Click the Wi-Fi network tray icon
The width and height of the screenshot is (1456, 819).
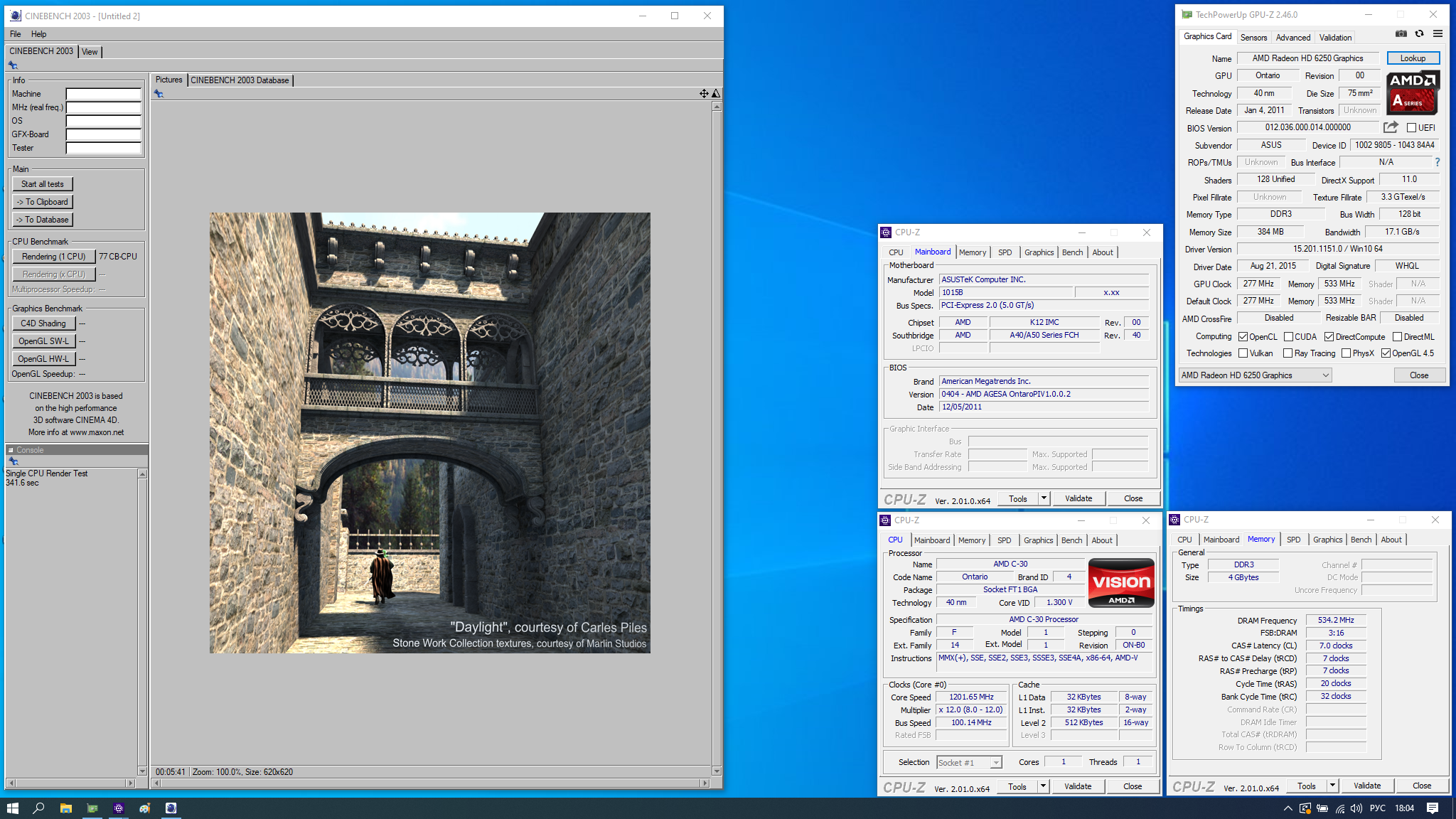point(1339,808)
